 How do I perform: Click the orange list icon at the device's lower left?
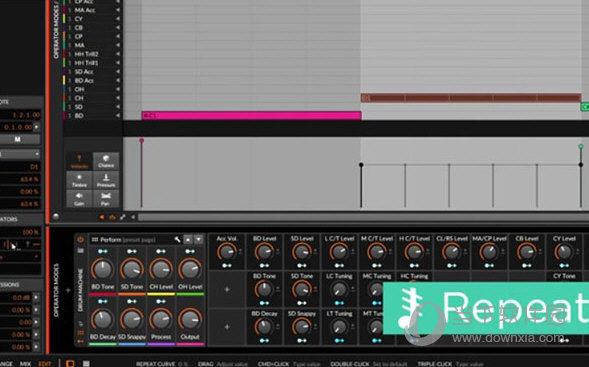(80, 333)
